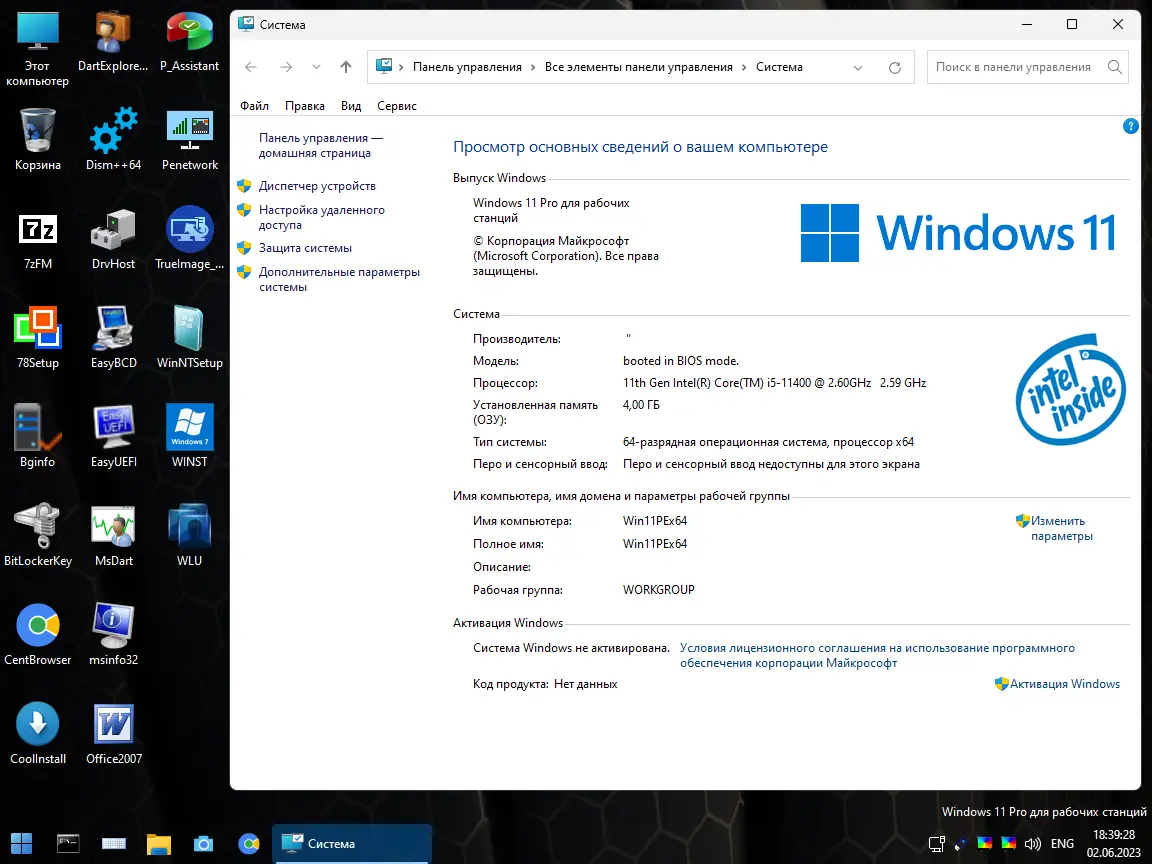Go back in navigation history

[251, 67]
